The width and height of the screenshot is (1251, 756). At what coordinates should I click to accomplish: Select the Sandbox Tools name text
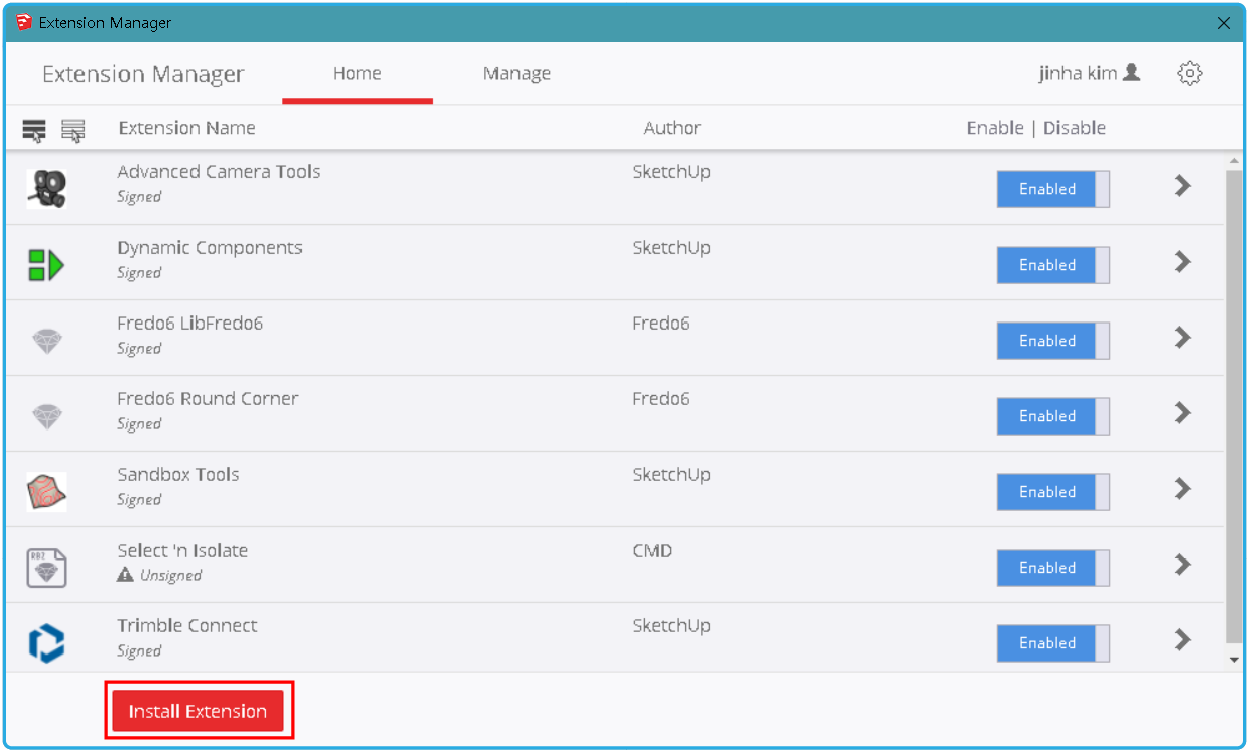178,474
